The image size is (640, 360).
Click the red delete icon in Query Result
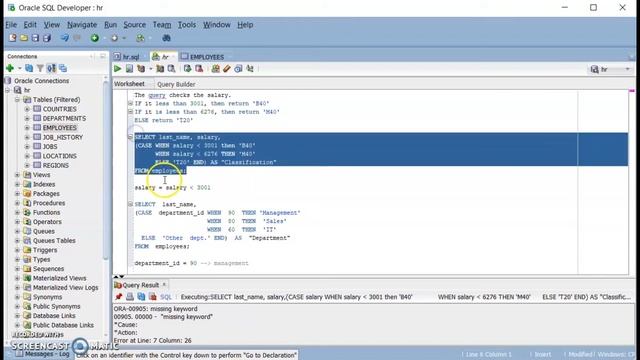tap(153, 297)
